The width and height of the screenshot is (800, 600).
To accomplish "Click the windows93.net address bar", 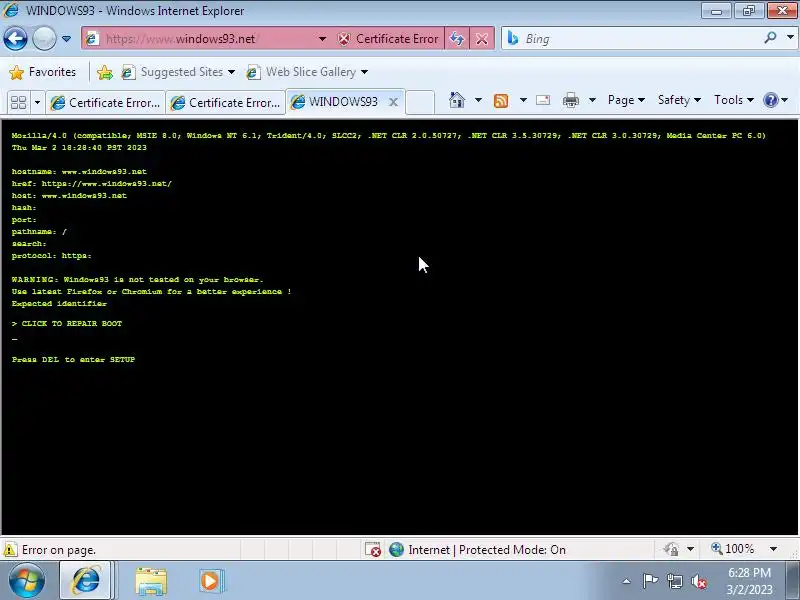I will click(202, 39).
